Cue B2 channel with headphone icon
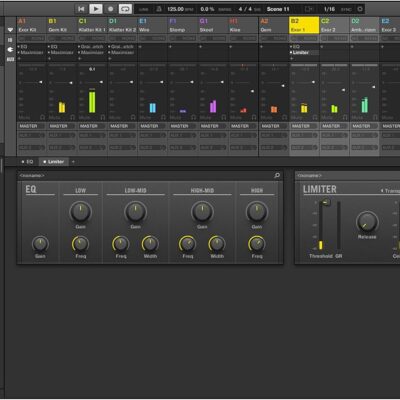Screen dimensions: 400x400 (x=315, y=117)
